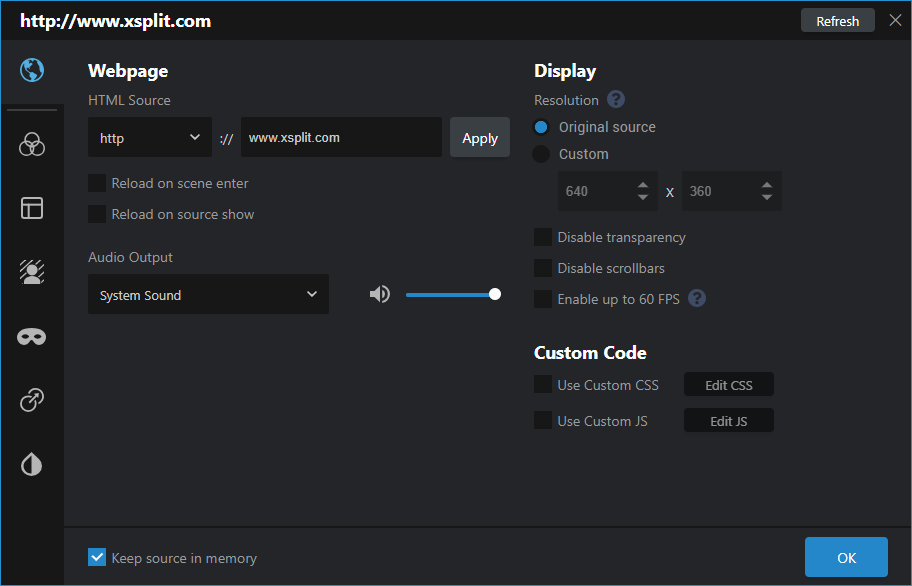Check Disable scrollbars
Viewport: 912px width, 586px height.
click(x=543, y=268)
